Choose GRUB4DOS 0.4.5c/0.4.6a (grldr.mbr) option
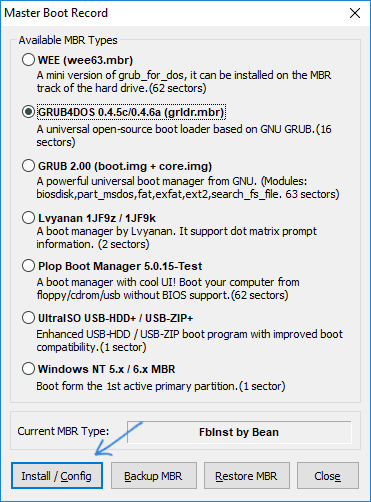This screenshot has height=502, width=371. pos(28,112)
